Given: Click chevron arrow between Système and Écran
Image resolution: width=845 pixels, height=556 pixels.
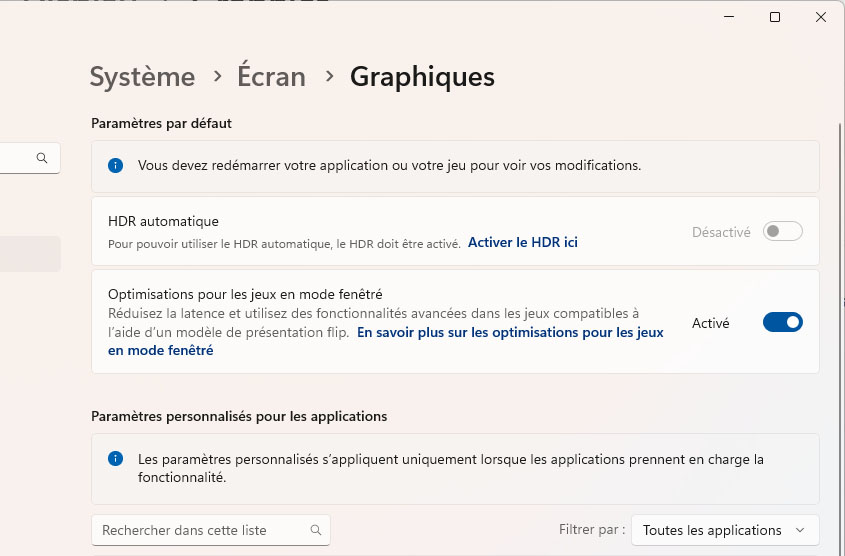Looking at the screenshot, I should 217,76.
